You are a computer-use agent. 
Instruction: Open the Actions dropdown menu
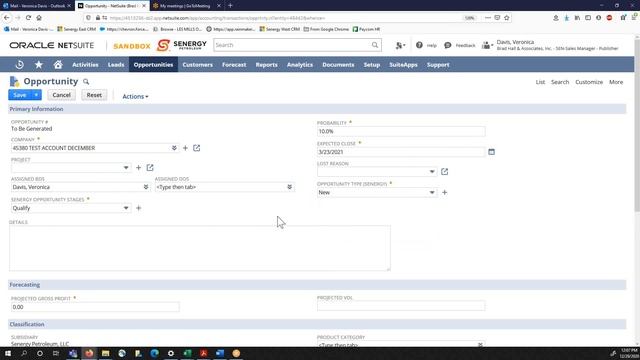135,96
